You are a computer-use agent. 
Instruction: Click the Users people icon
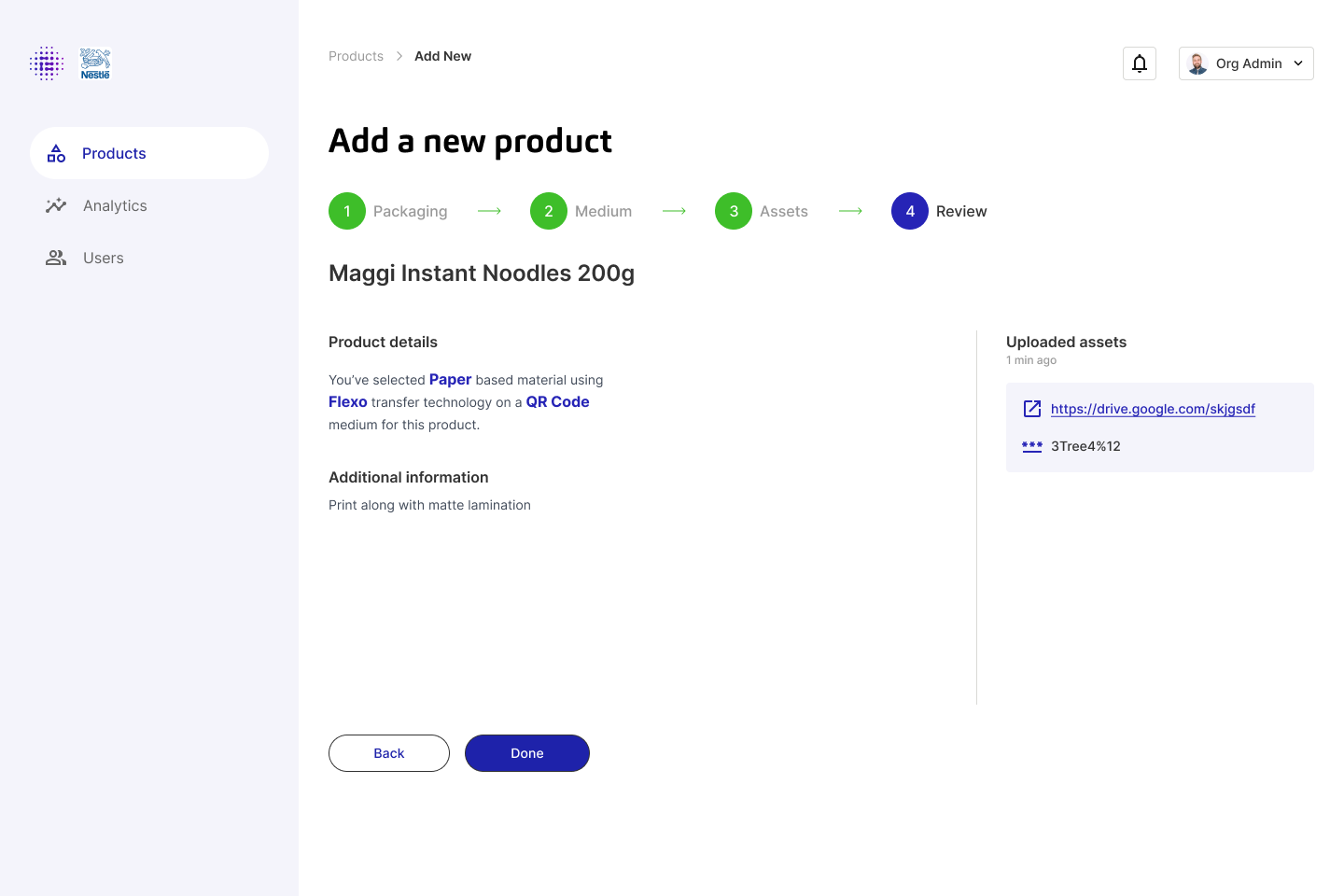point(56,258)
